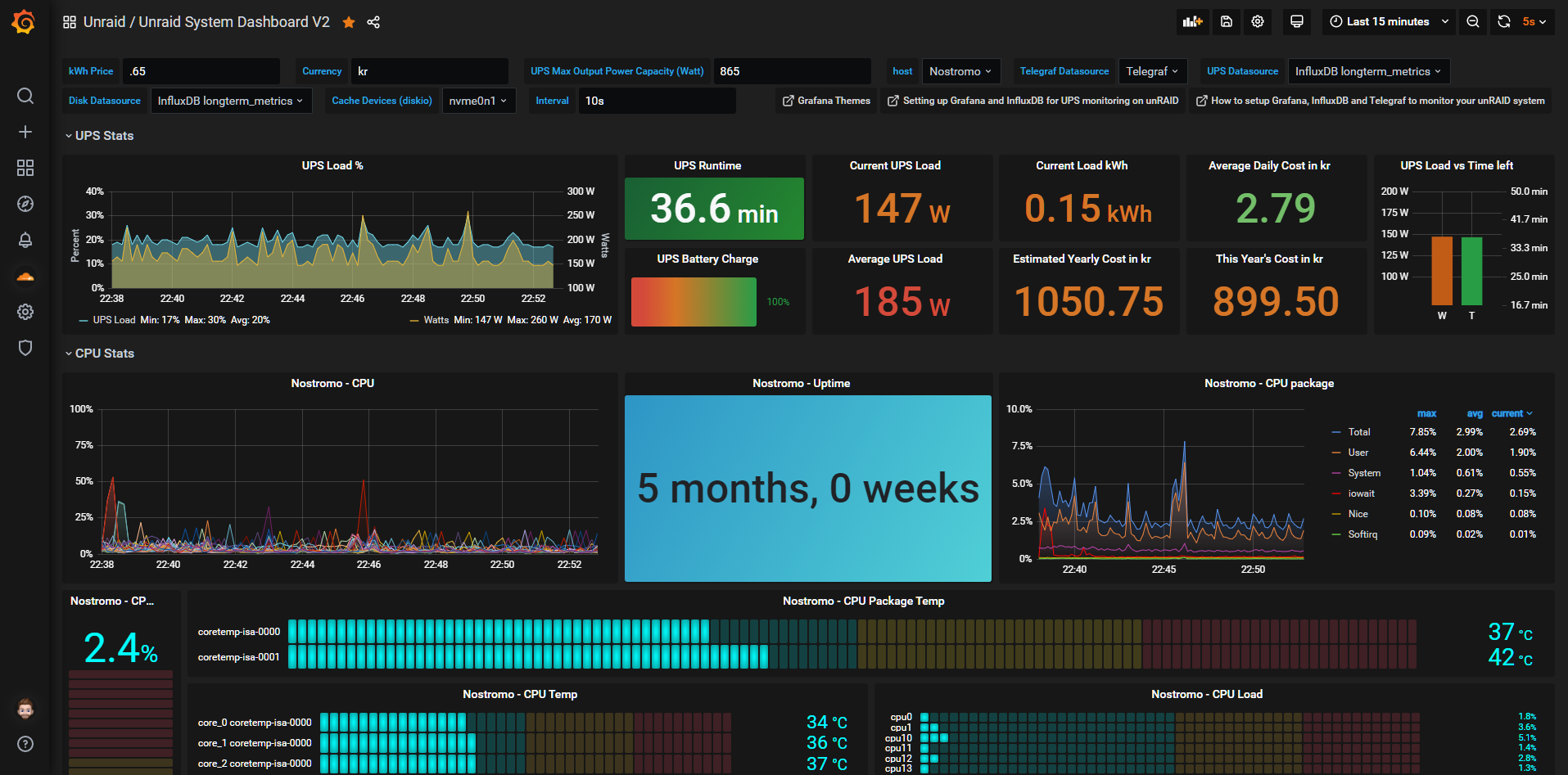This screenshot has height=775, width=1568.
Task: Open the Last 15 minutes time picker
Action: pyautogui.click(x=1389, y=22)
